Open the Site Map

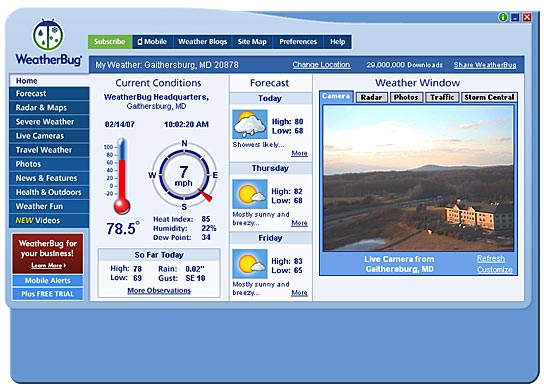coord(252,42)
